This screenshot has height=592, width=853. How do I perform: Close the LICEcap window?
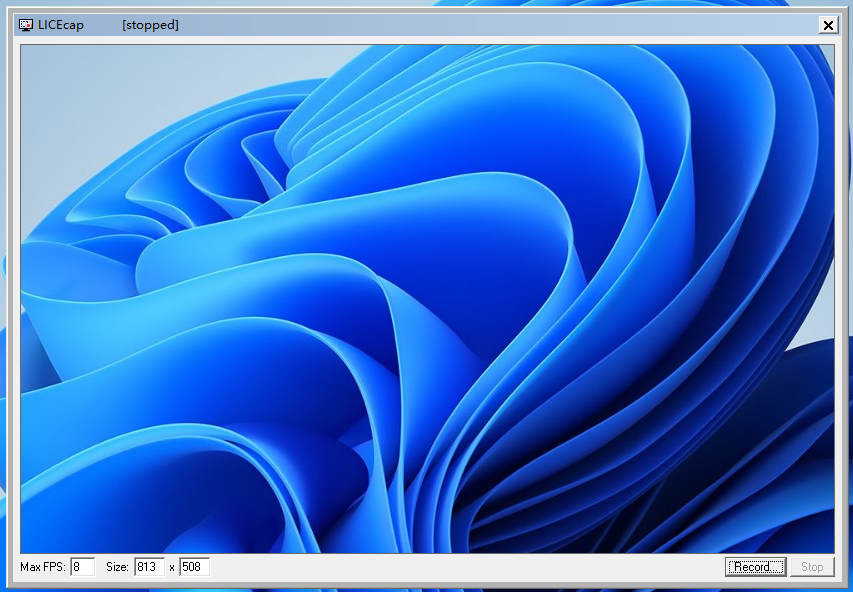tap(828, 25)
